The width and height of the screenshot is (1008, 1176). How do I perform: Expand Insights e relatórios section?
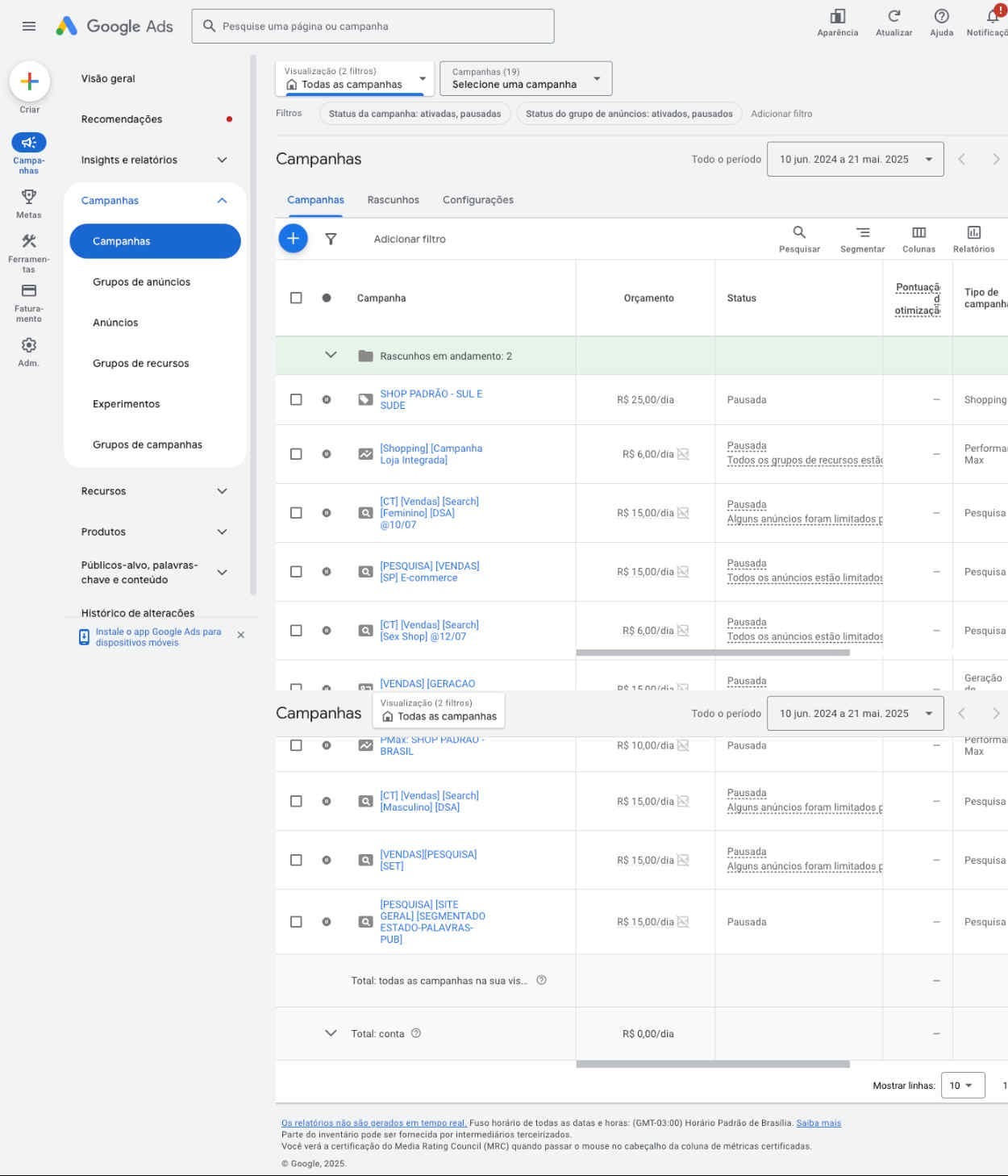[222, 160]
